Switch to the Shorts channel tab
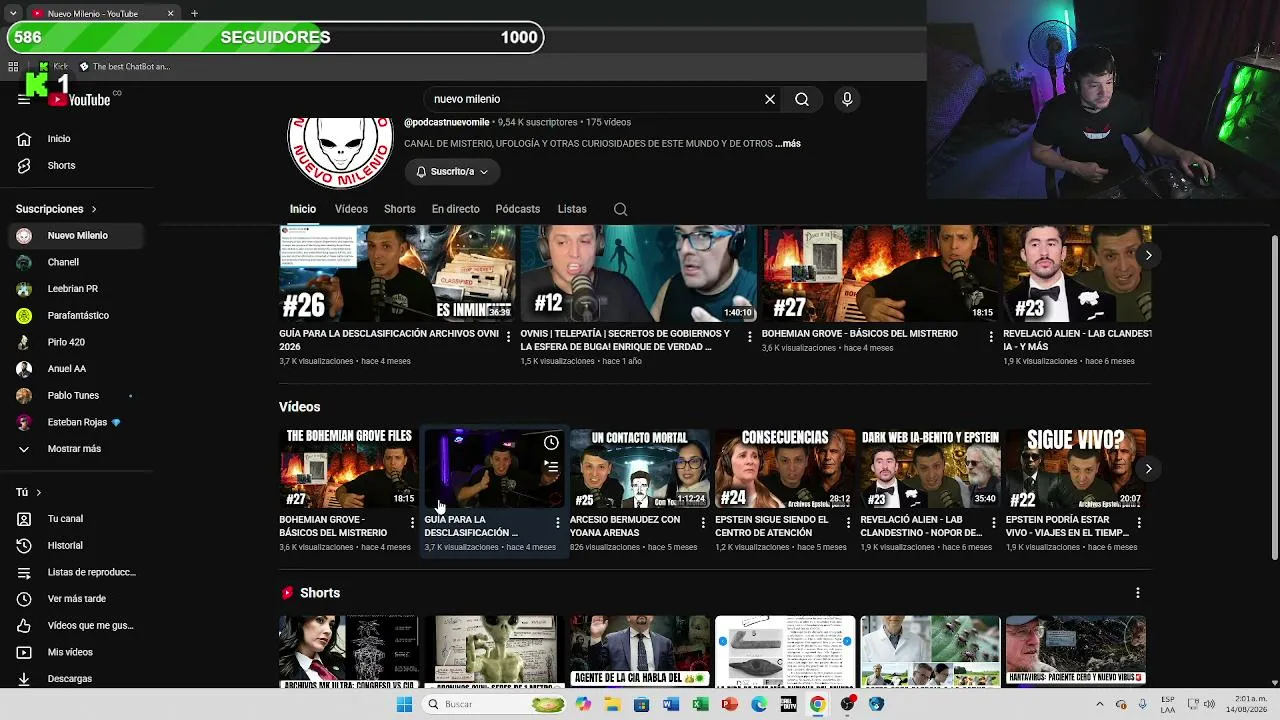The width and height of the screenshot is (1280, 720). click(x=400, y=209)
